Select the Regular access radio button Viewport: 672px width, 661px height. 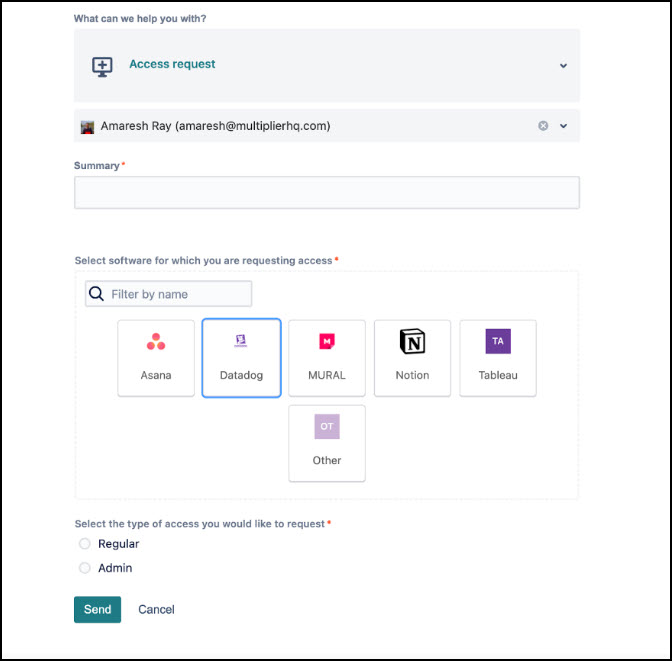tap(85, 544)
